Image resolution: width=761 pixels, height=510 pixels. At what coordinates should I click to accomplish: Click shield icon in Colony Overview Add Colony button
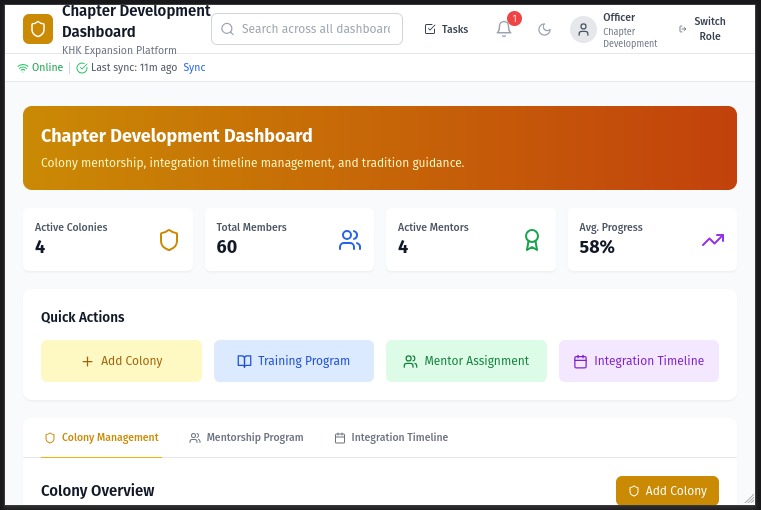(x=634, y=491)
